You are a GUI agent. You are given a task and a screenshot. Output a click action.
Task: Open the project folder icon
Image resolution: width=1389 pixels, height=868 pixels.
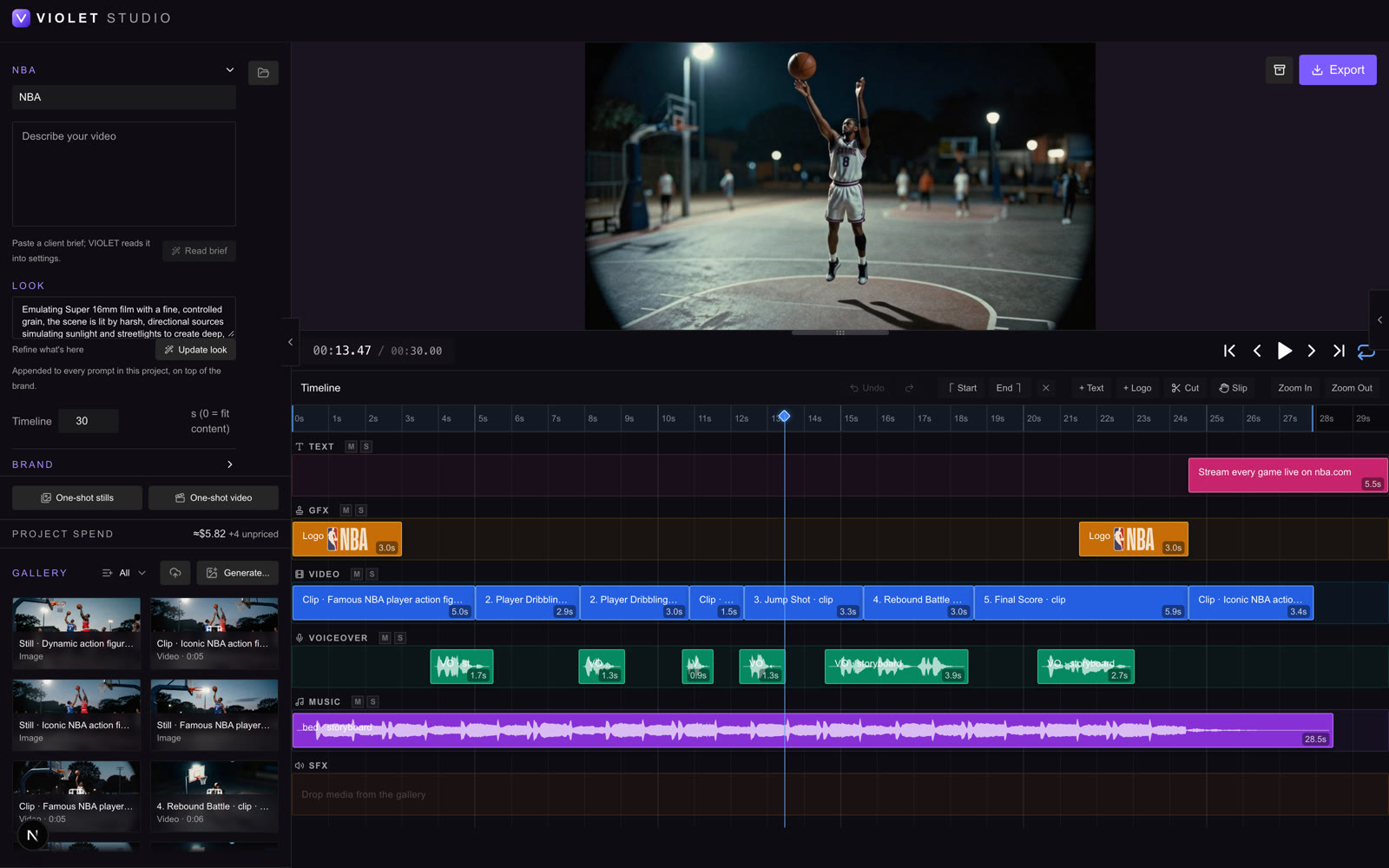pyautogui.click(x=263, y=73)
